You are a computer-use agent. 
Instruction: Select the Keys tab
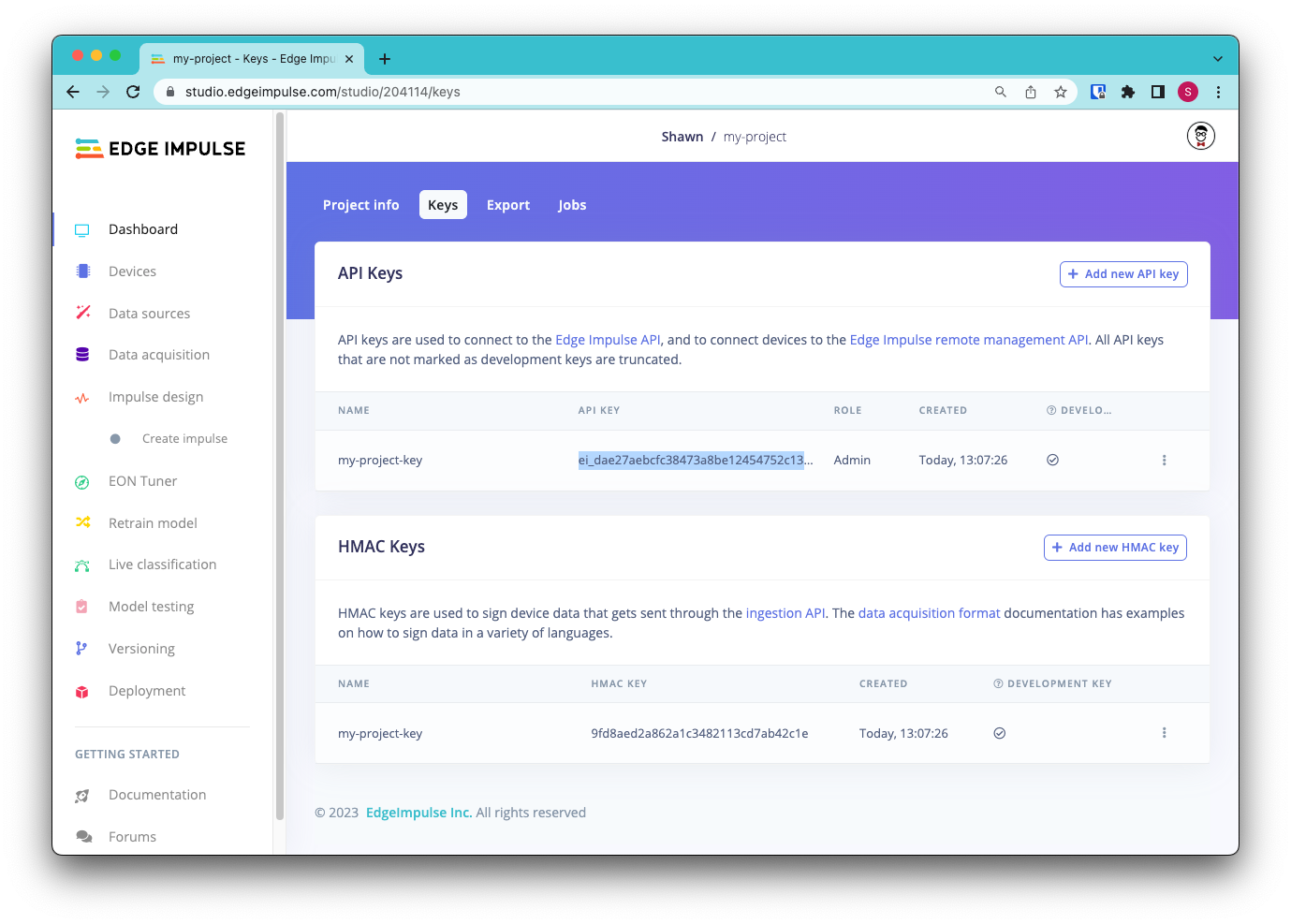tap(443, 205)
